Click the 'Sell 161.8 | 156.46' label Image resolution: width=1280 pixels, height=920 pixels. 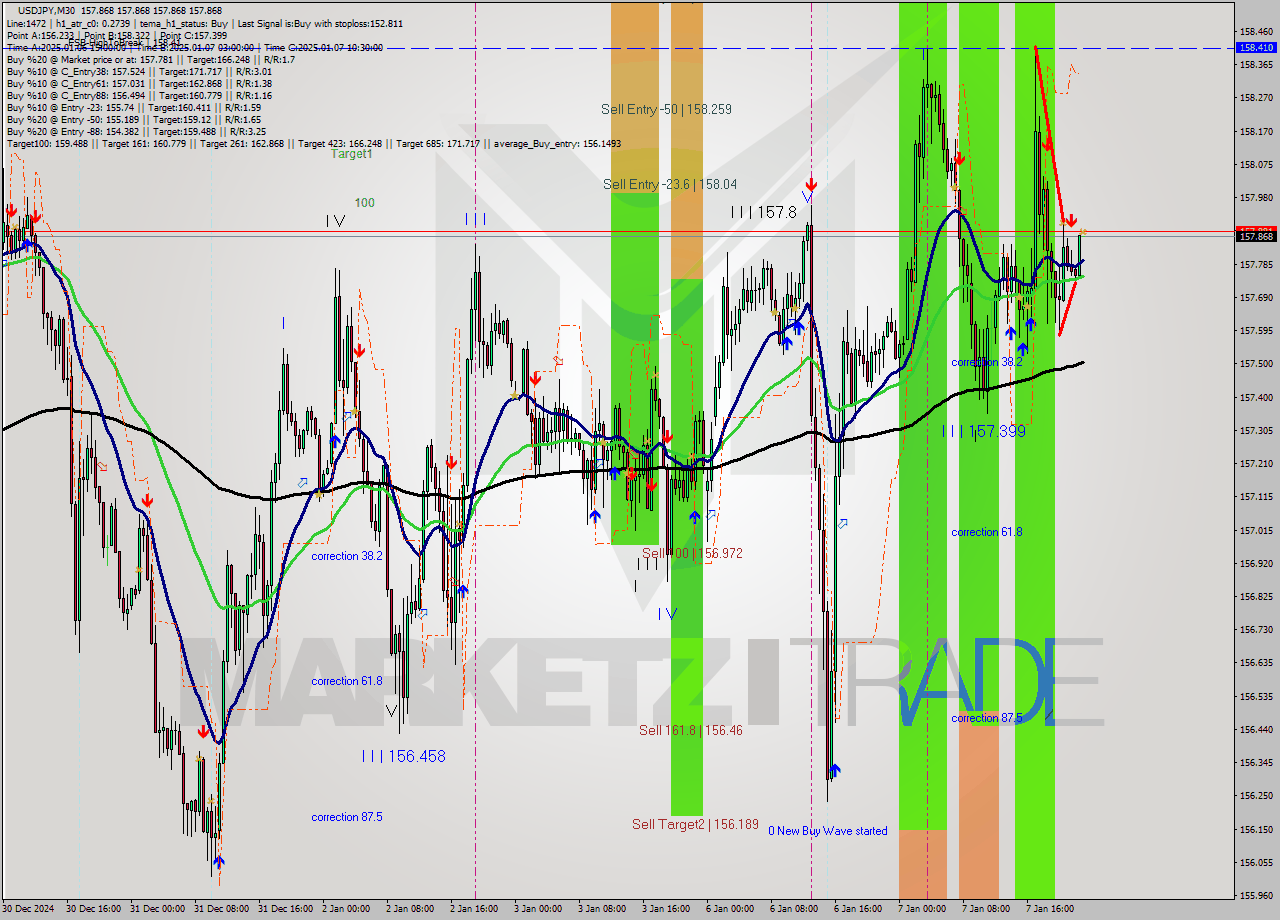pos(691,730)
